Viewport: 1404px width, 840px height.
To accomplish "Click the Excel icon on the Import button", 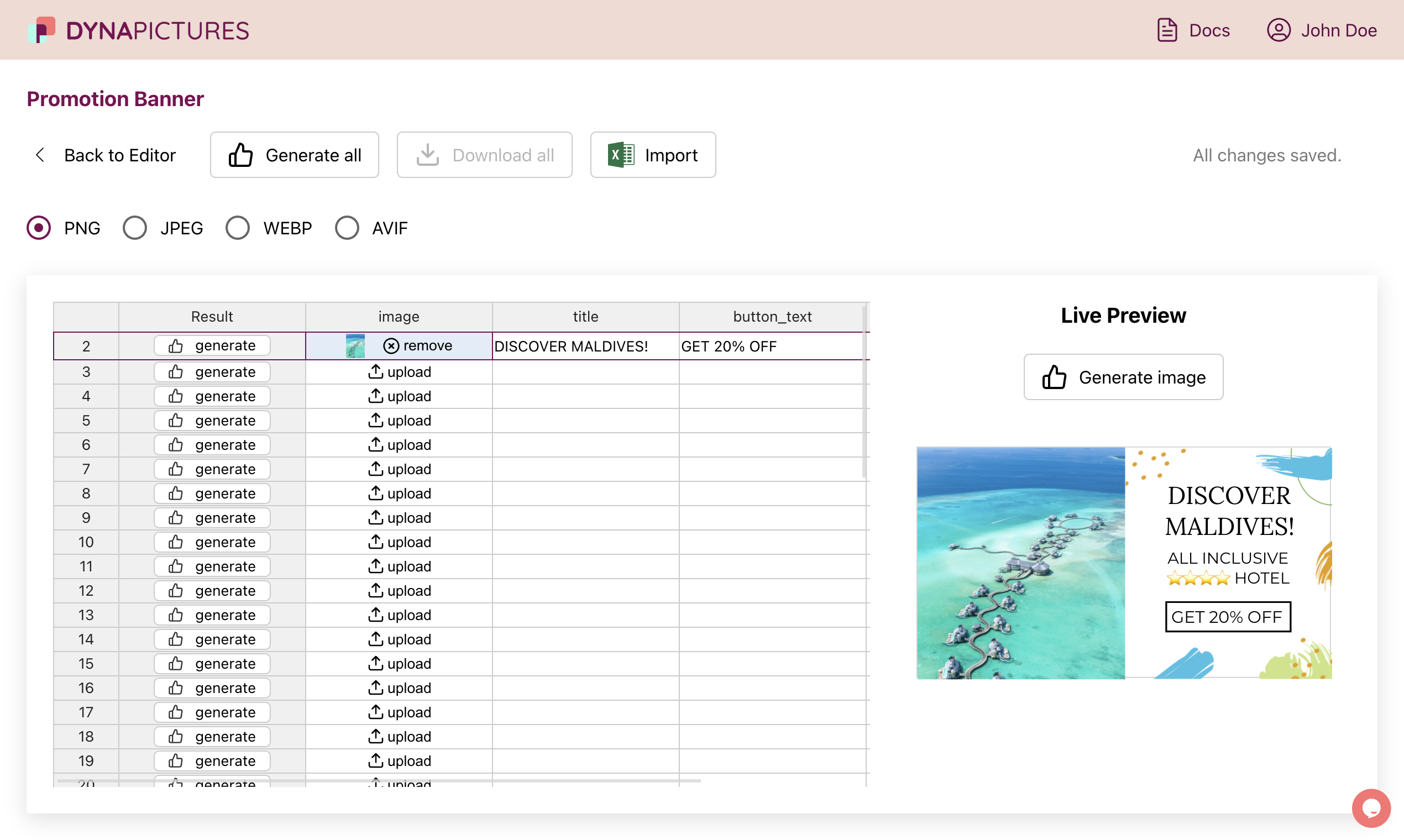I will (x=621, y=155).
